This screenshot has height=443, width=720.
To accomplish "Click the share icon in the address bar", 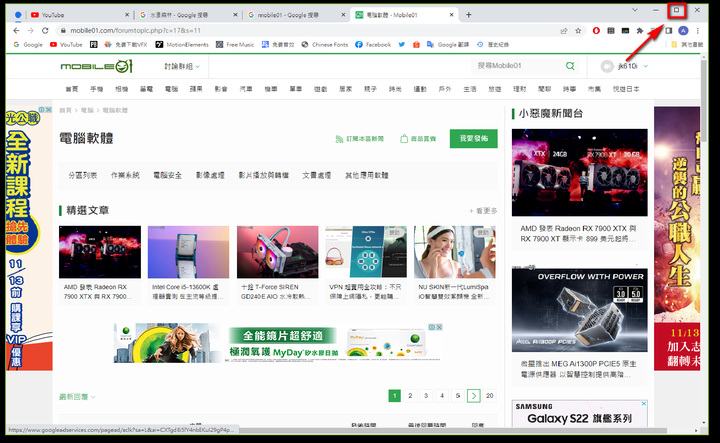I will [x=564, y=31].
